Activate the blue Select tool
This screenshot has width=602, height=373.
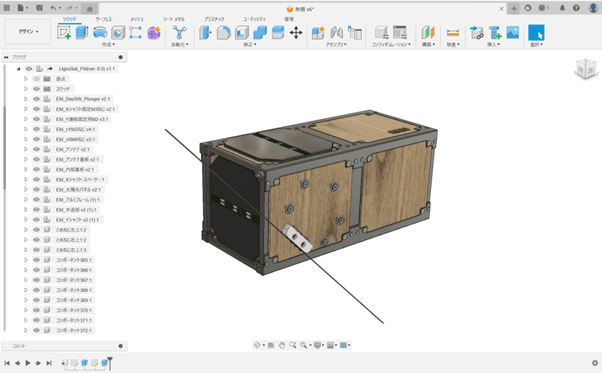[536, 33]
